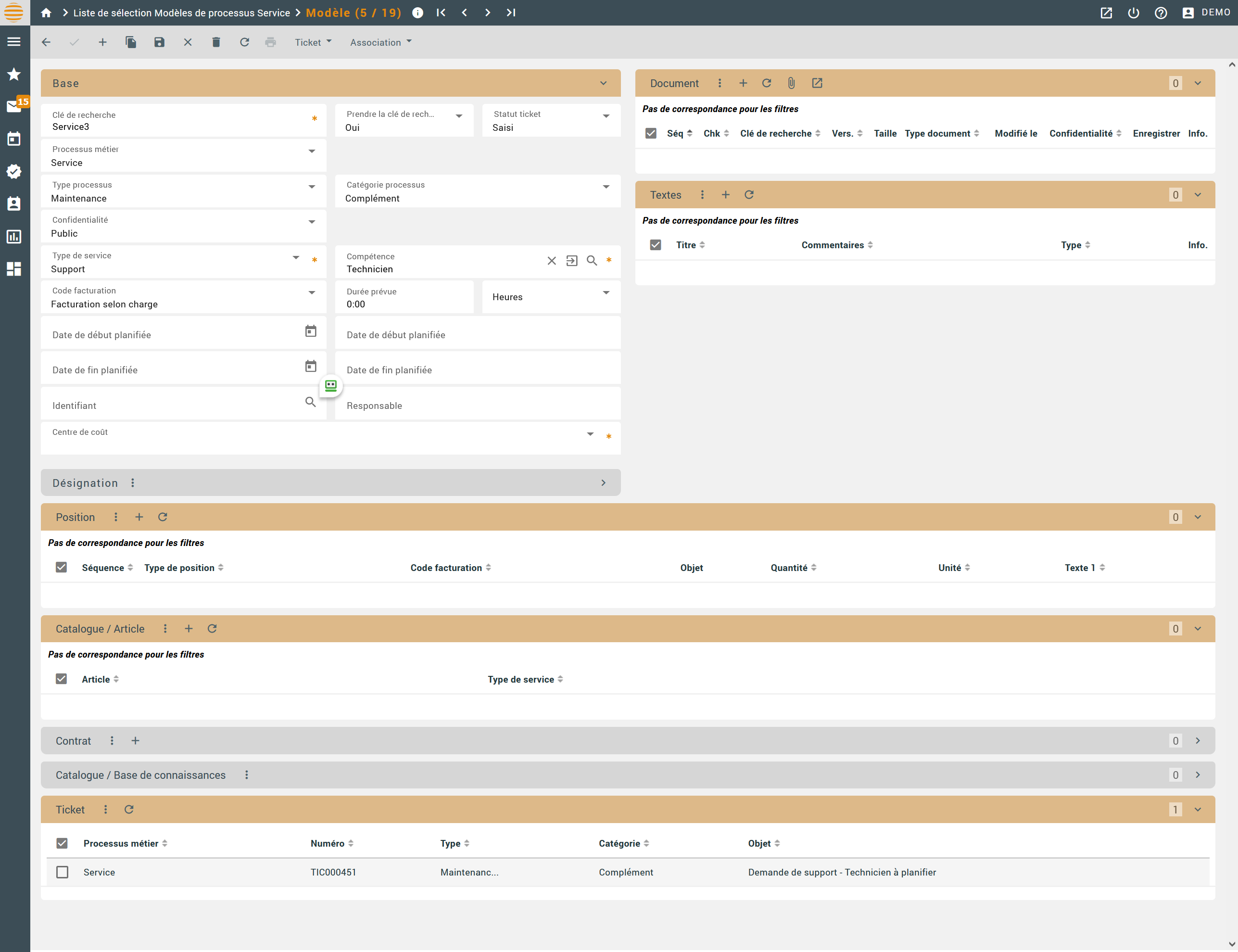Toggle select-all checkbox in Ticket table header
The height and width of the screenshot is (952, 1238).
(63, 843)
